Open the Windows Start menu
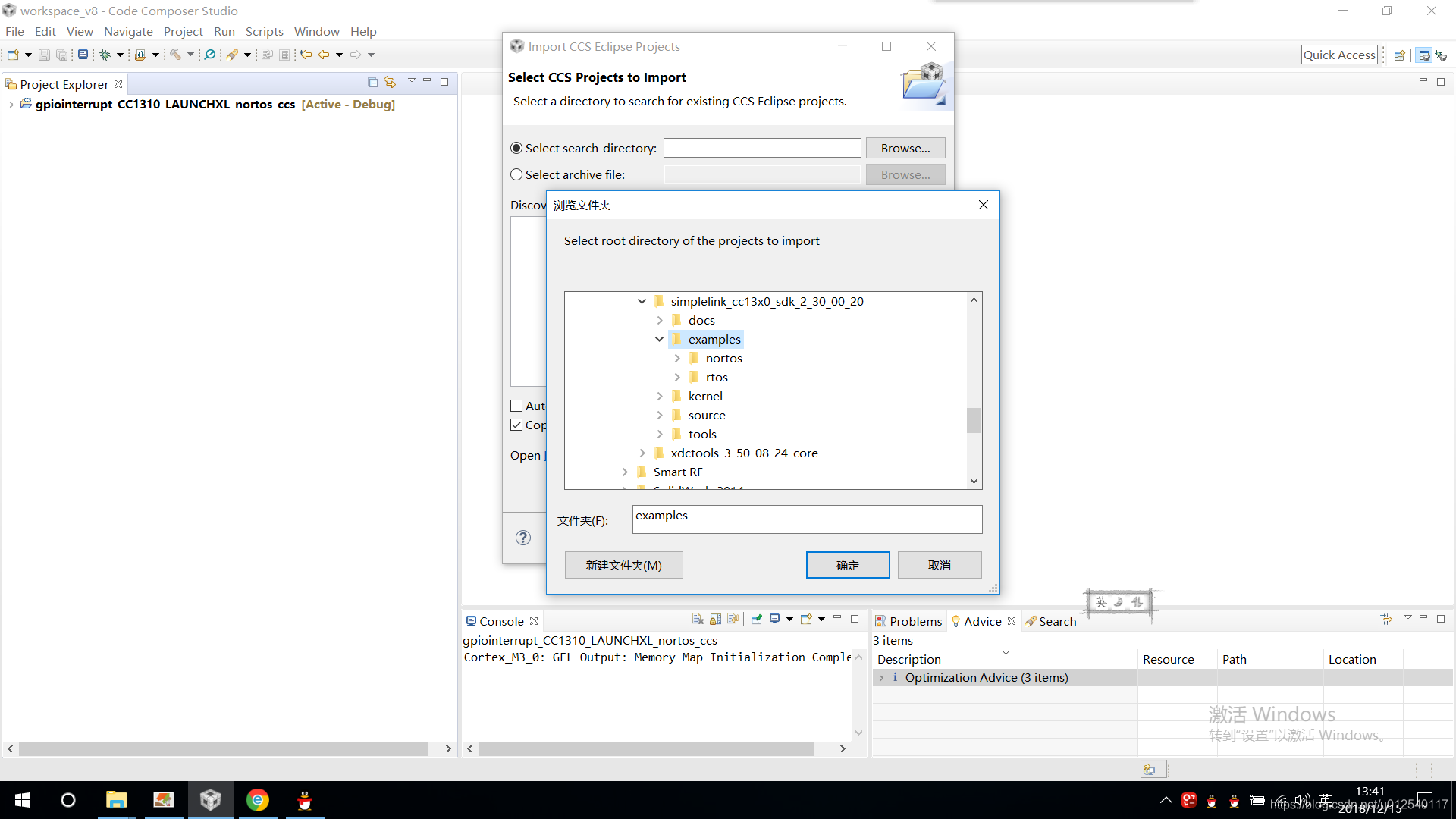 23,800
